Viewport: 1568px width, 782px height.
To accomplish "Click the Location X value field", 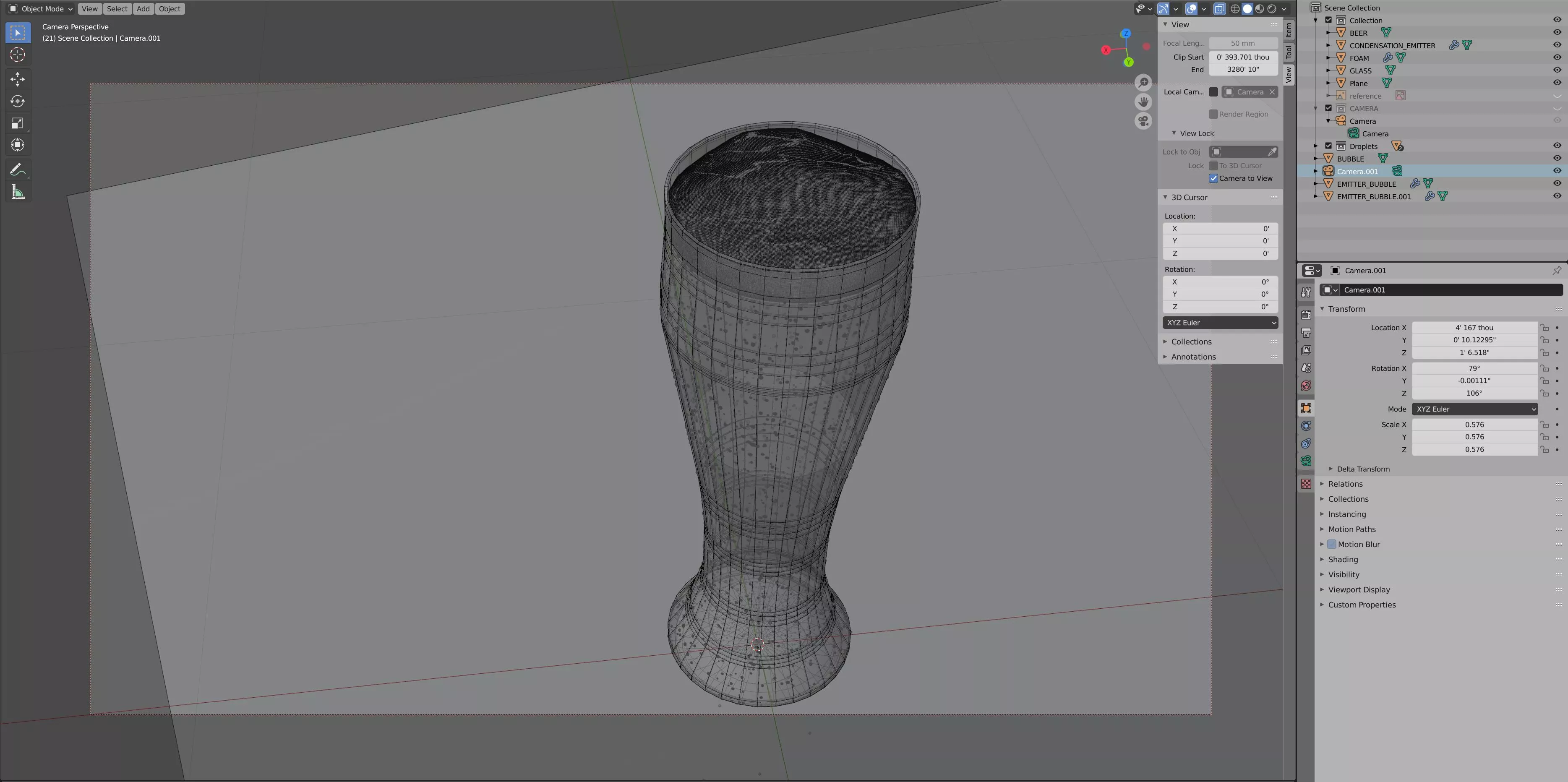I will (x=1474, y=327).
